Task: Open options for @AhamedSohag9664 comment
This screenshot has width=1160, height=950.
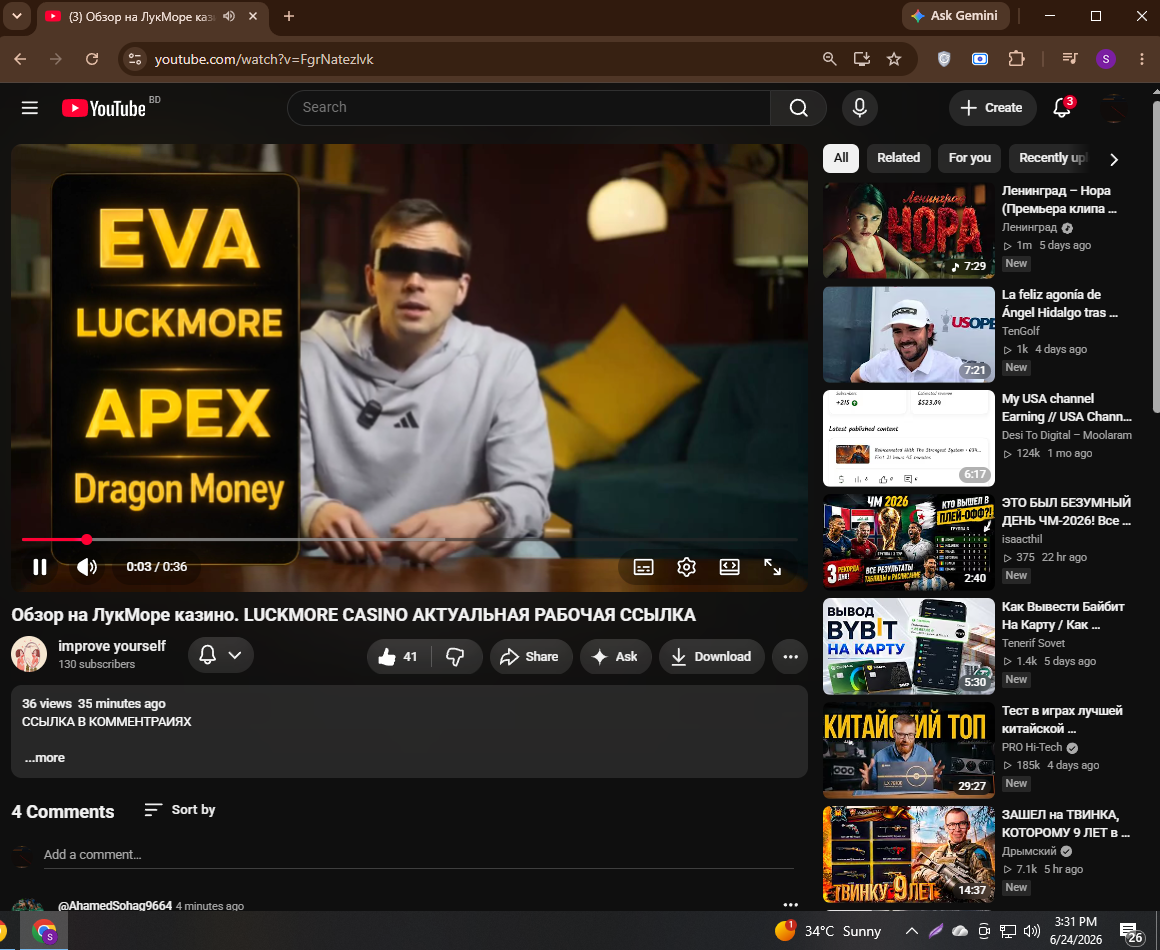Action: (790, 904)
